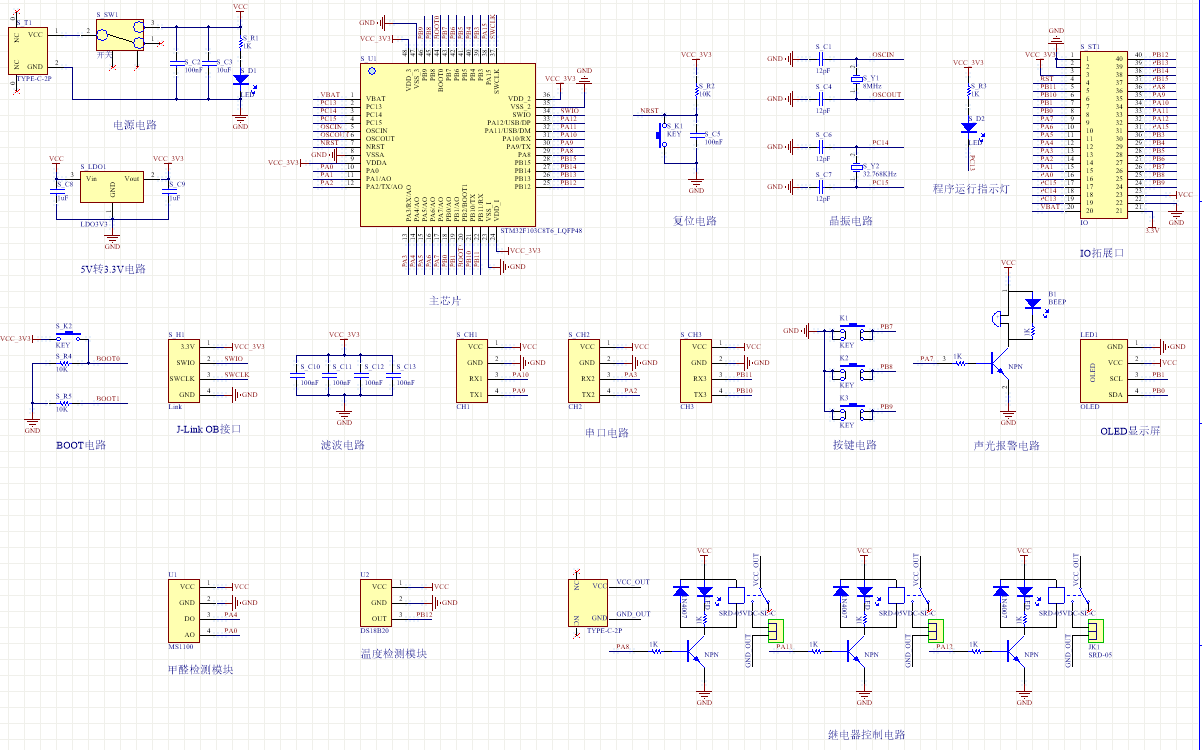
Task: Click the J-Link OB接口 caption
Action: coord(208,428)
